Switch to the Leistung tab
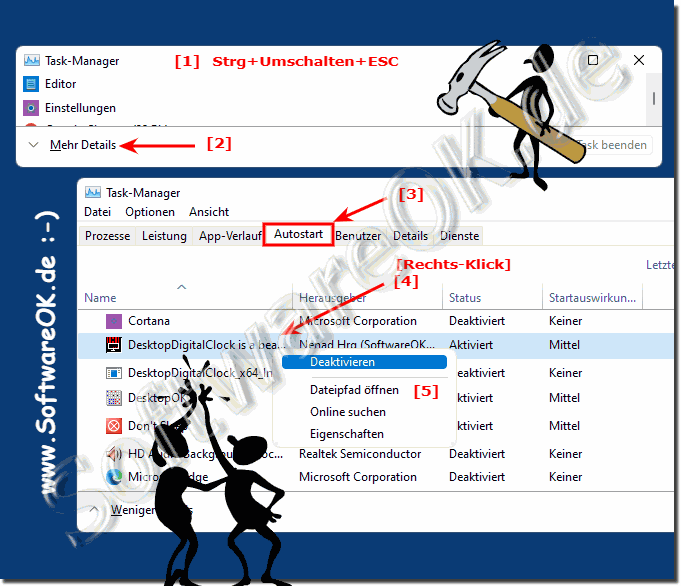The height and width of the screenshot is (586, 681). [164, 236]
